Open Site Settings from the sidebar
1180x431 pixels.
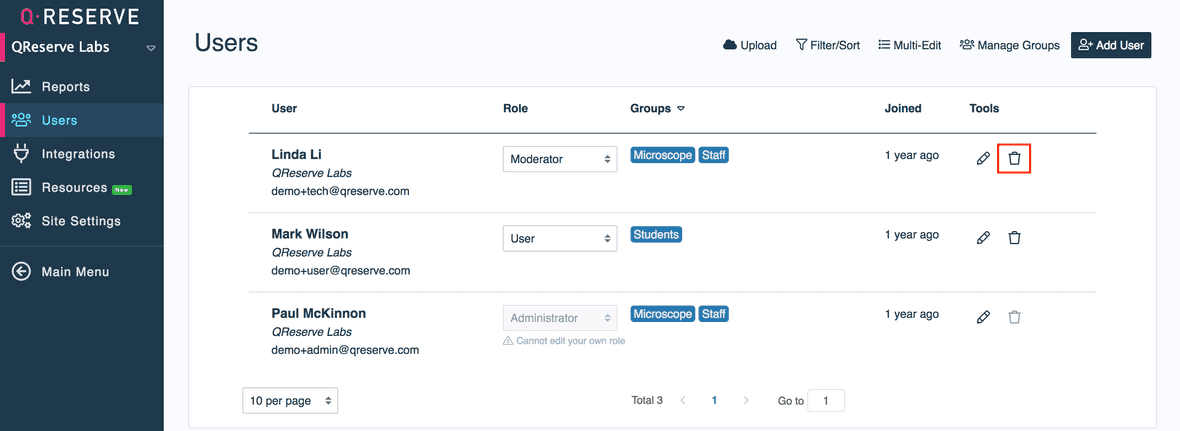pyautogui.click(x=80, y=221)
